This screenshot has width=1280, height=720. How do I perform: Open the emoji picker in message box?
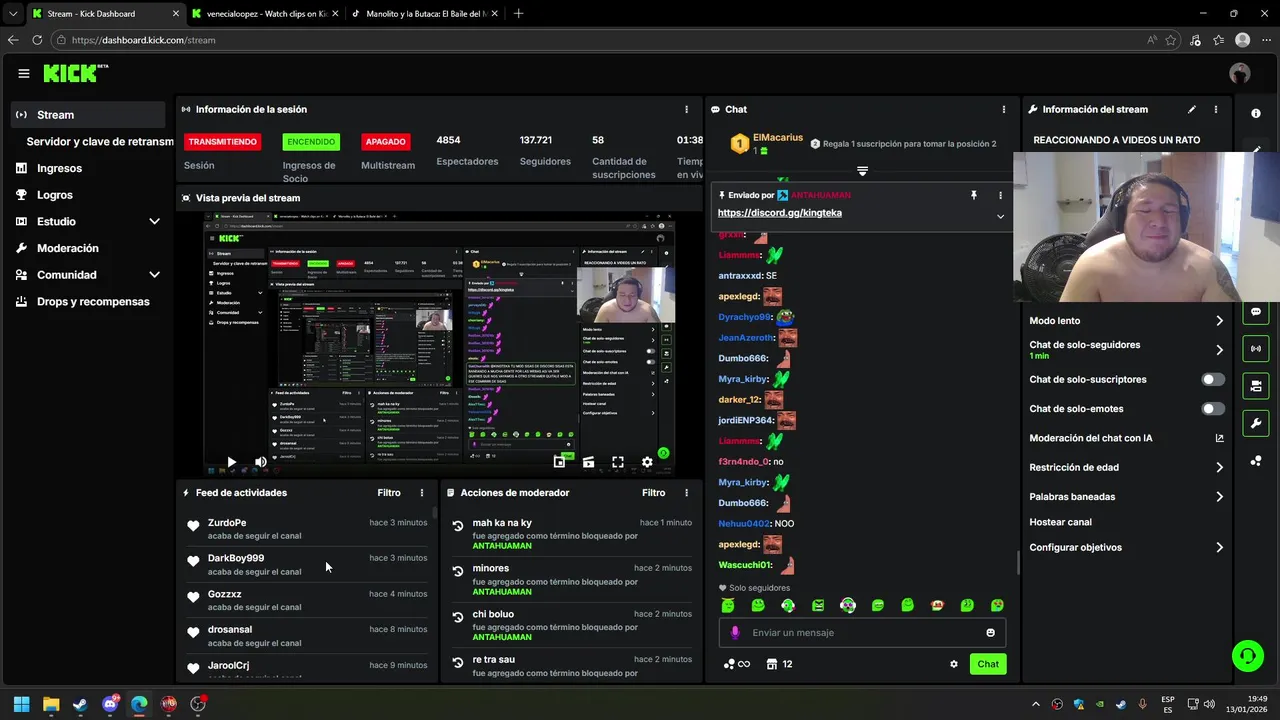pos(991,632)
